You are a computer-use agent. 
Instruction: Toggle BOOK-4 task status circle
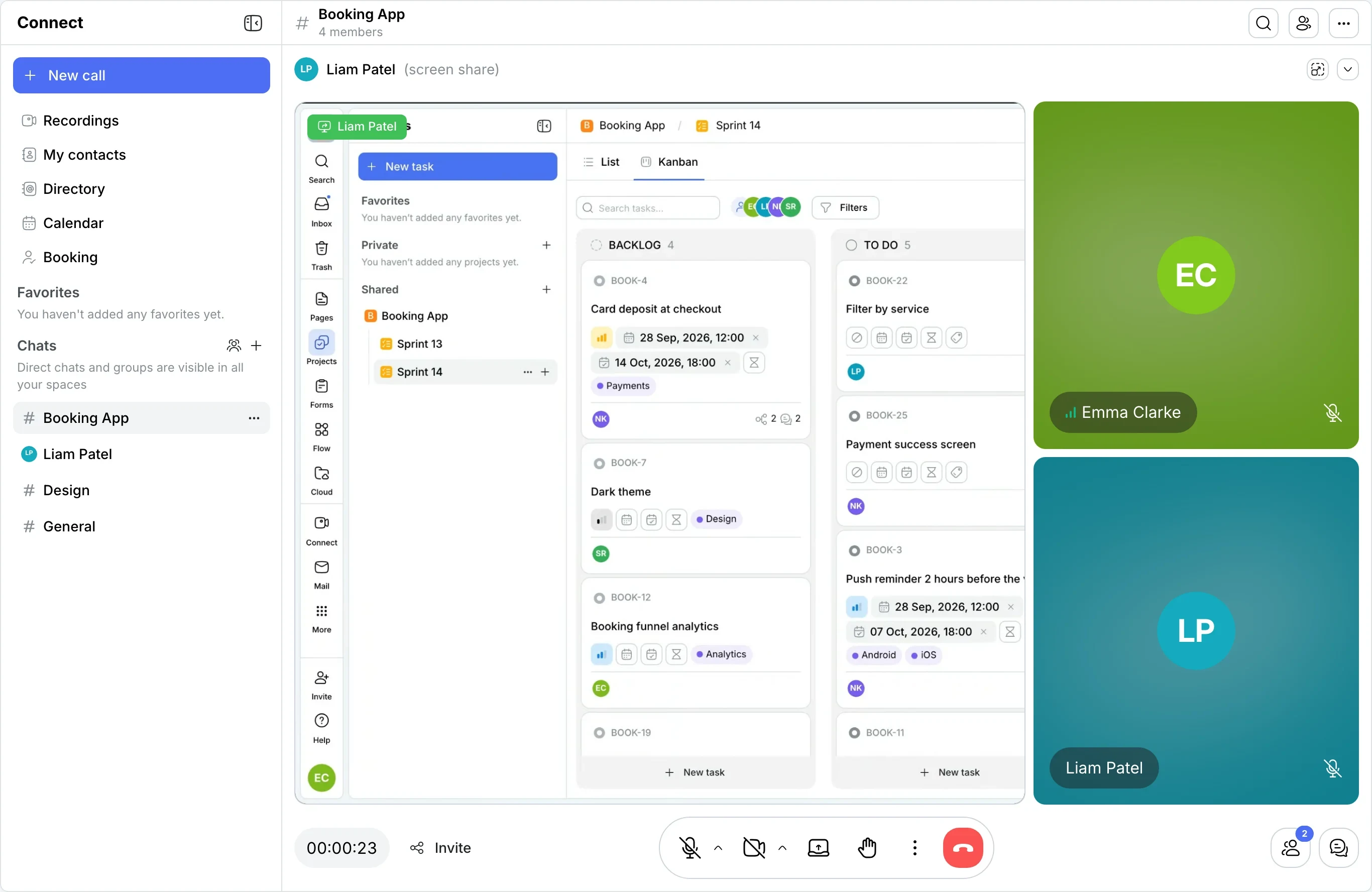599,281
